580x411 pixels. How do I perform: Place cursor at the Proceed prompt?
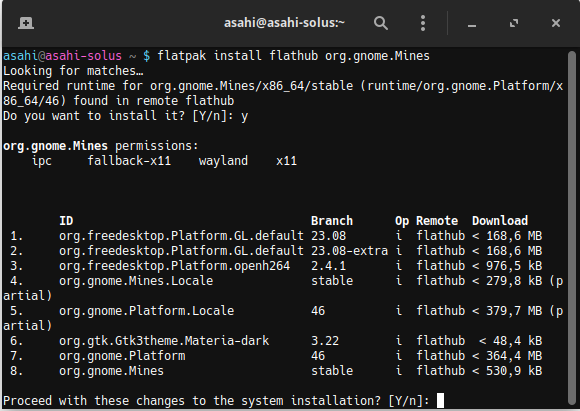click(x=440, y=401)
